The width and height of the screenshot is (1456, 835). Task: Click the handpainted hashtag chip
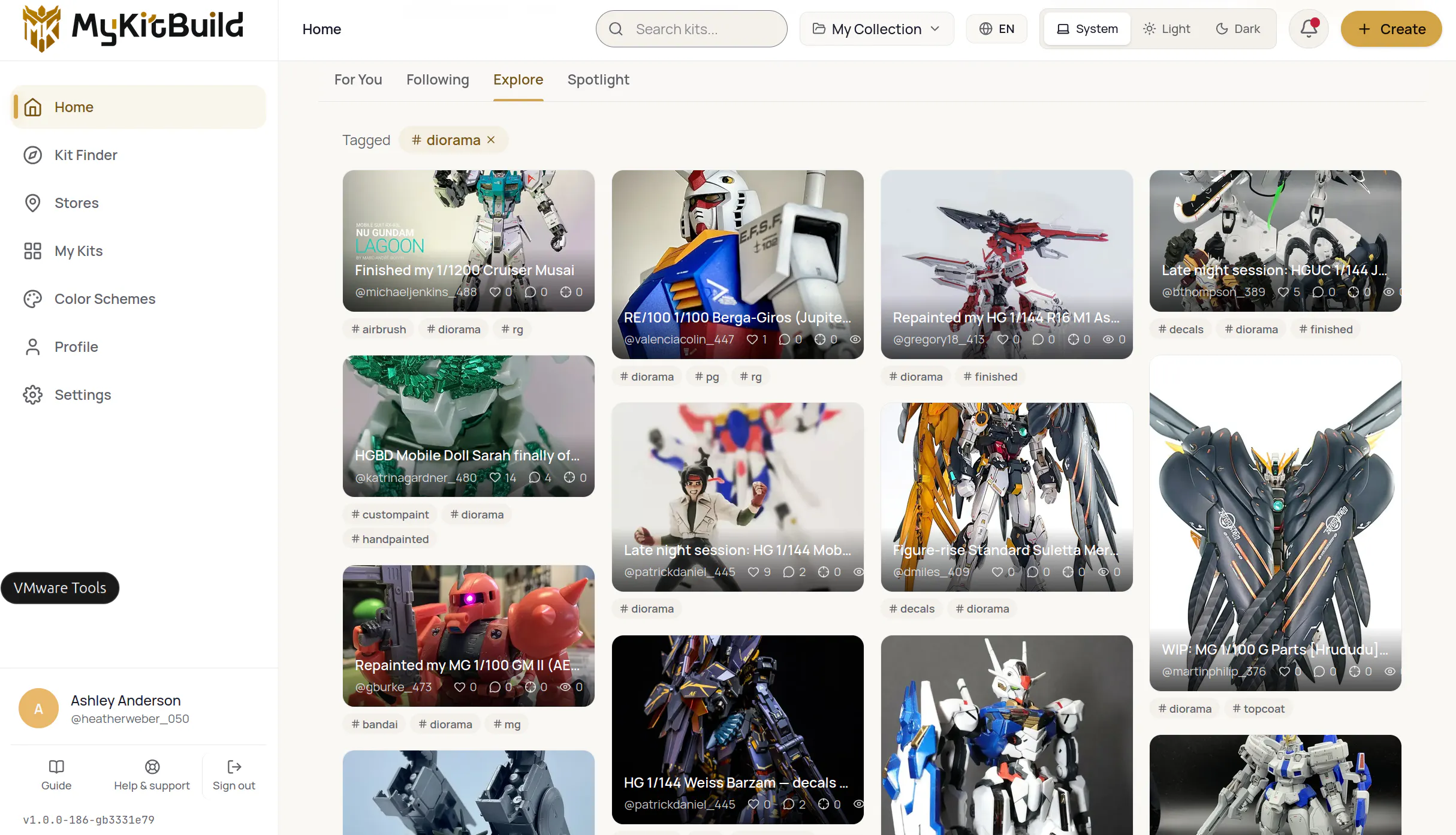(x=390, y=539)
